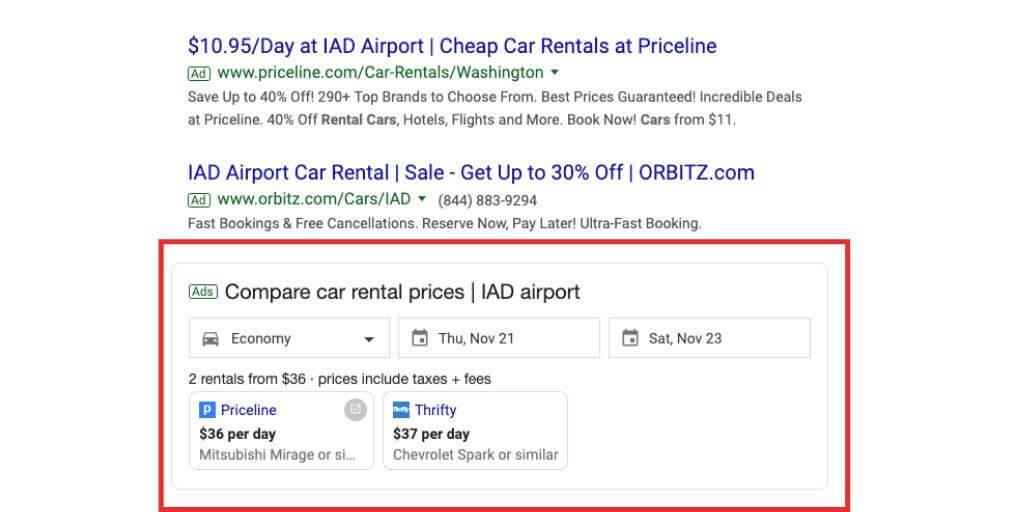Open the Economy car type dropdown
The width and height of the screenshot is (1024, 512).
point(289,338)
